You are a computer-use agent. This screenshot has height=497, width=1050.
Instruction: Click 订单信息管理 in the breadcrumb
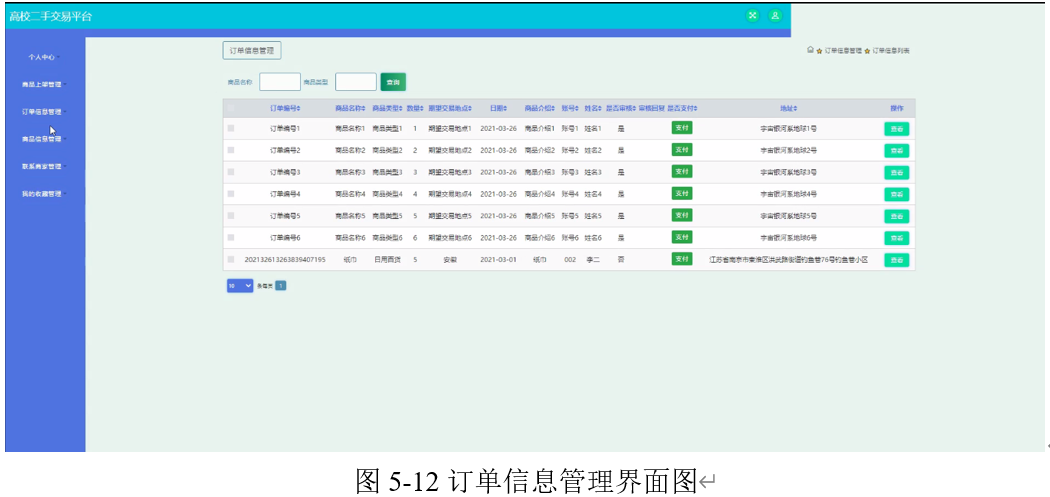pos(842,50)
